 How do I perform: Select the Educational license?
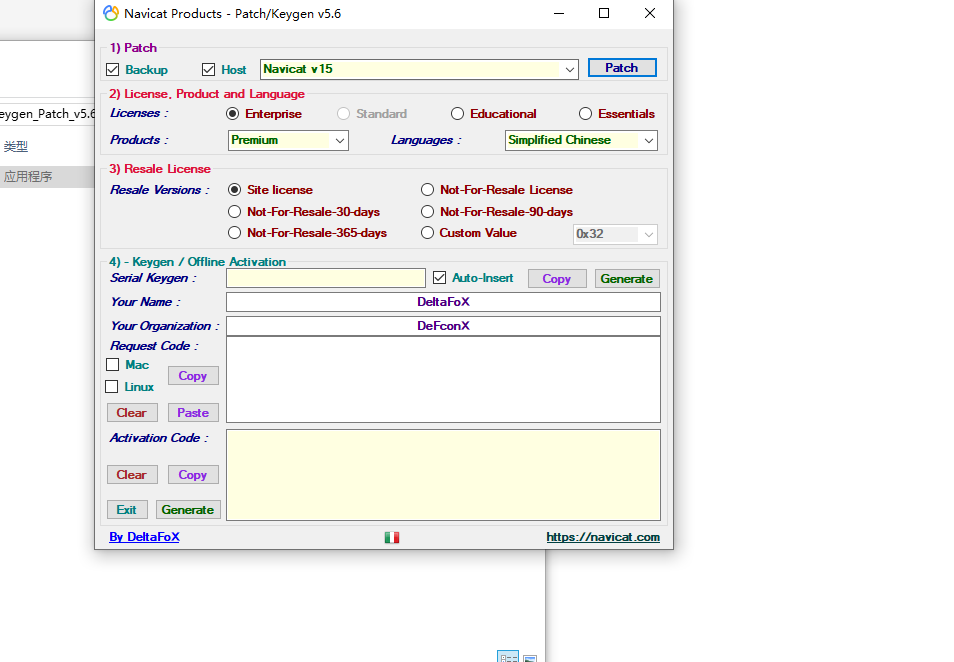click(x=457, y=113)
